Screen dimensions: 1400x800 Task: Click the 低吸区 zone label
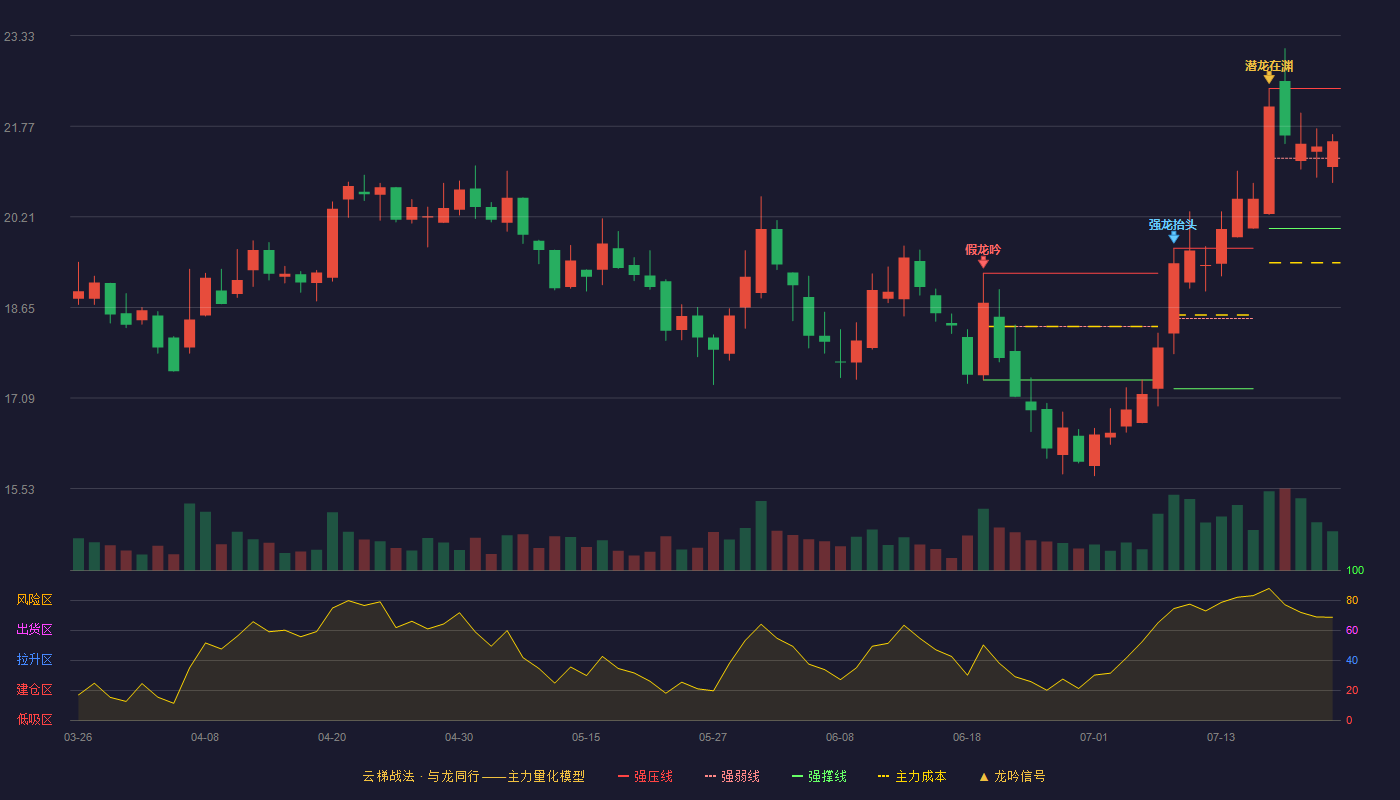pos(34,719)
